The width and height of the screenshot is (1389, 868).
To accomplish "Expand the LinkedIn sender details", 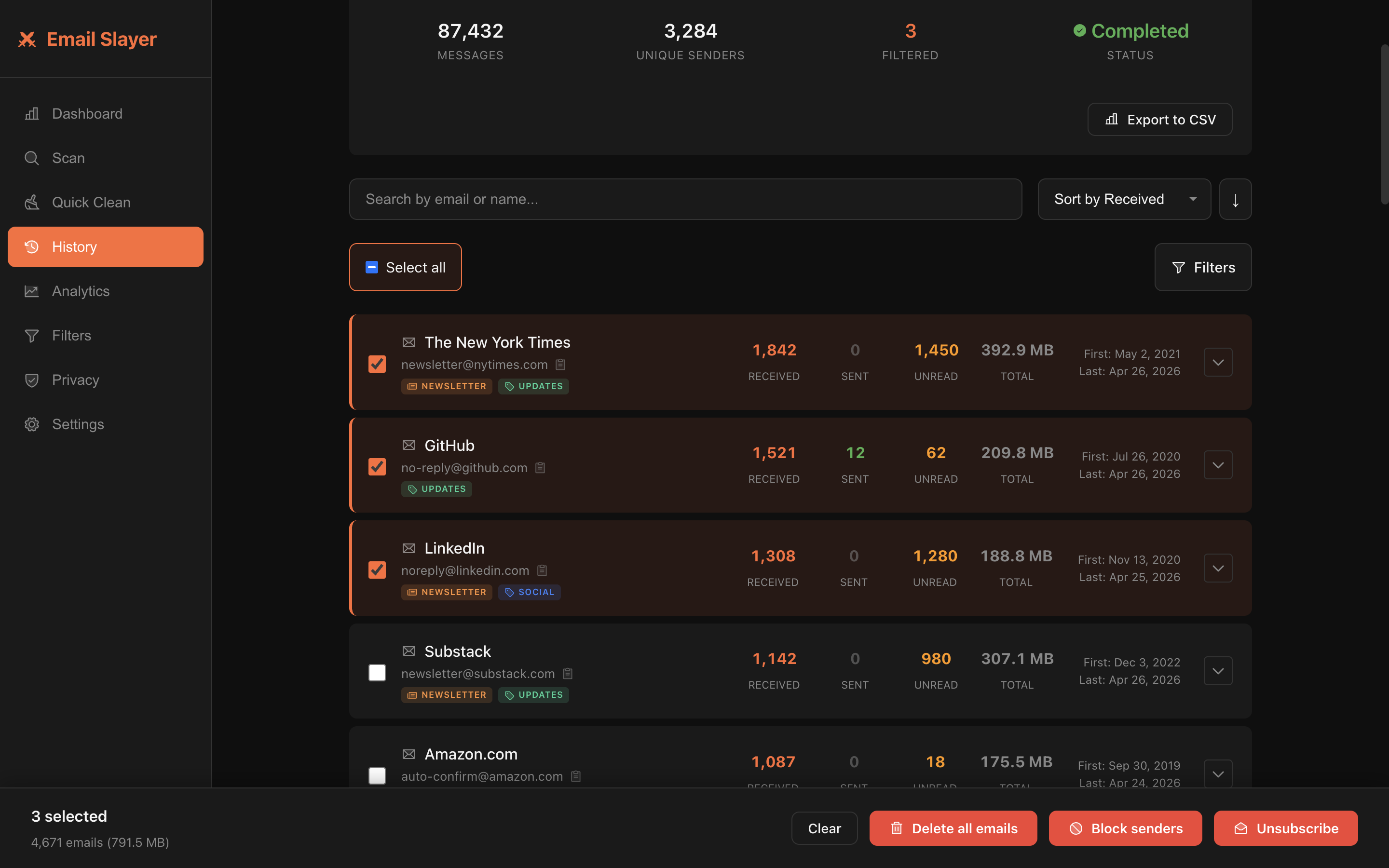I will (x=1218, y=569).
